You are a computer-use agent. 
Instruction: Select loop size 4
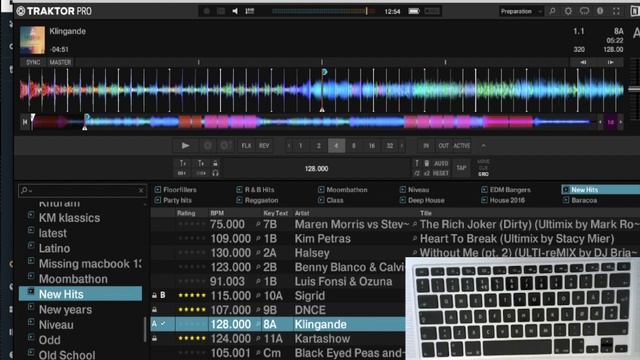click(x=336, y=146)
